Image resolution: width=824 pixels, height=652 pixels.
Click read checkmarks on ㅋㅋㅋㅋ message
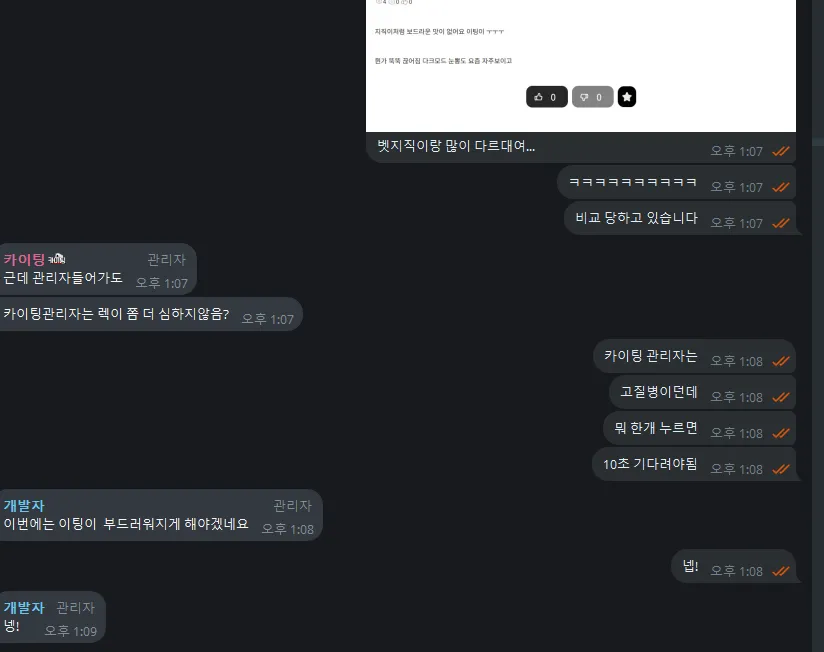pos(781,187)
